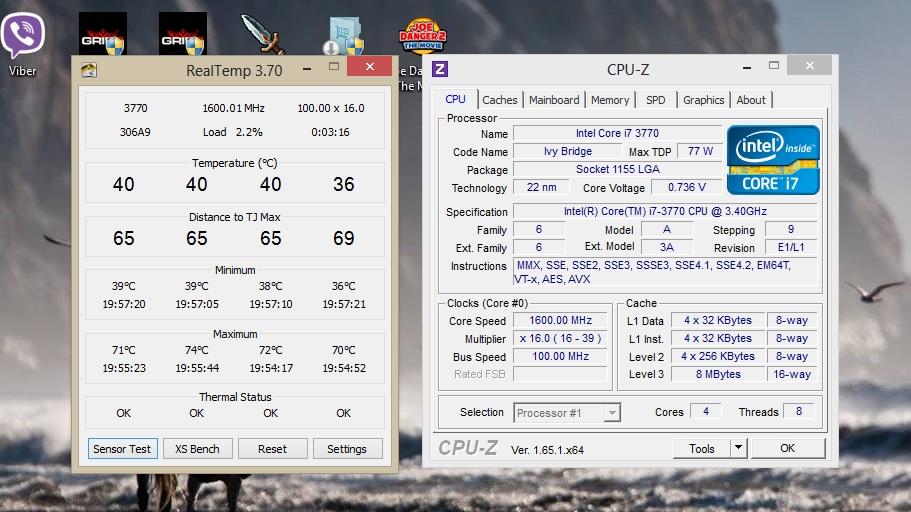The height and width of the screenshot is (512, 911).
Task: Switch to the CPU tab in CPU-Z
Action: pyautogui.click(x=456, y=99)
